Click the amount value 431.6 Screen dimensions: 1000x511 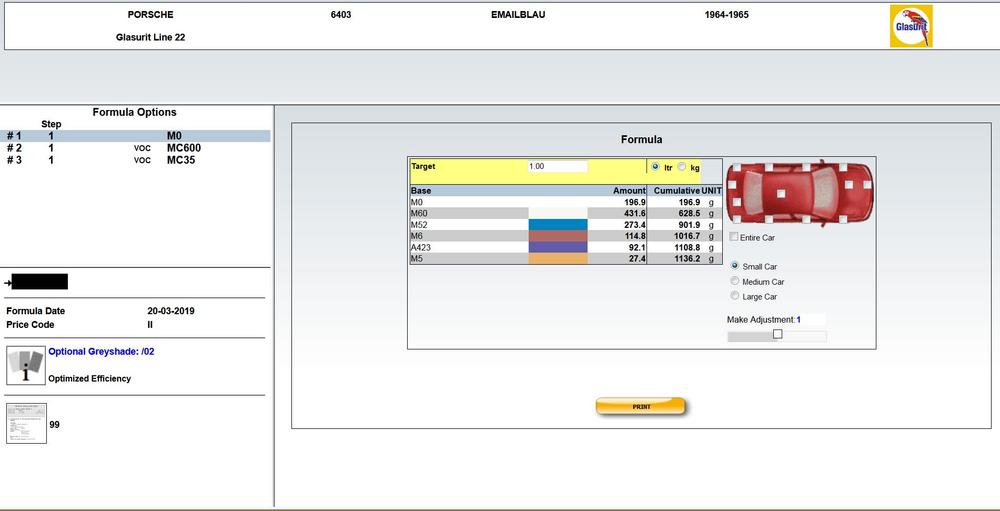(633, 213)
